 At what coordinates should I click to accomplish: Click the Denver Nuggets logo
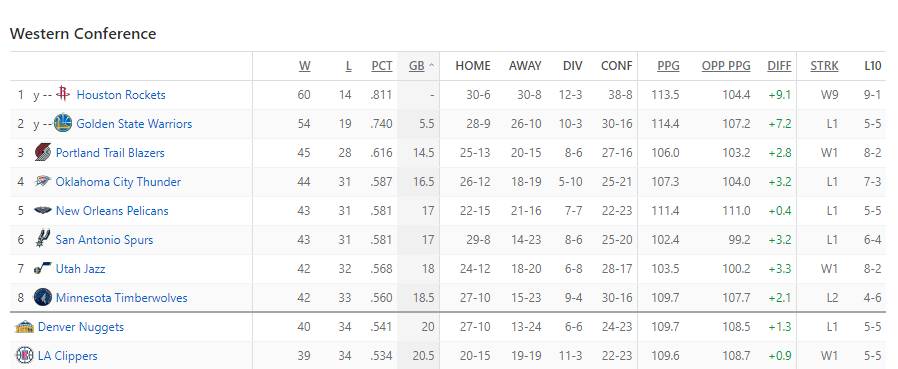pyautogui.click(x=25, y=327)
